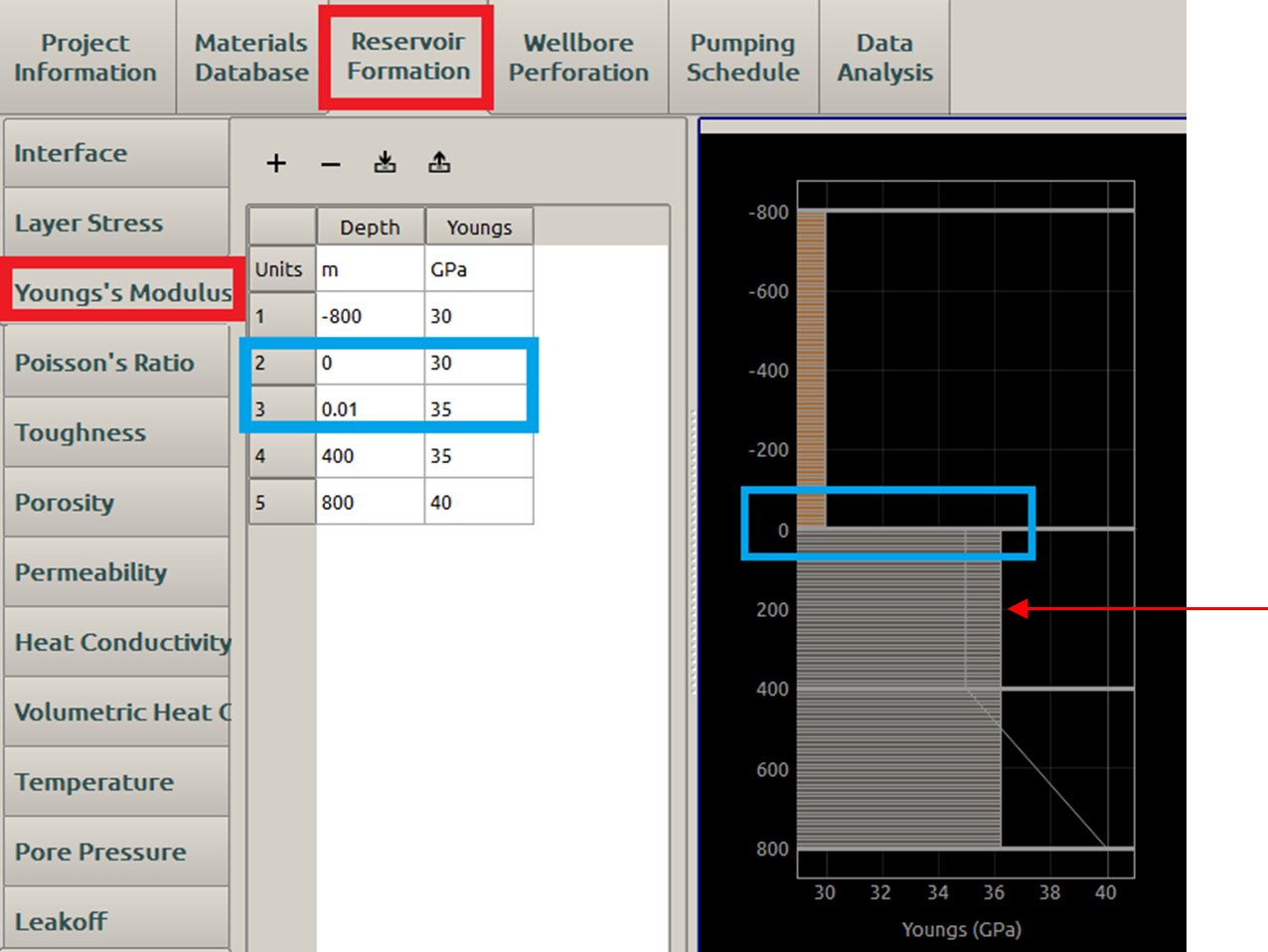Click Youngs cell '30' in row 1

[479, 316]
